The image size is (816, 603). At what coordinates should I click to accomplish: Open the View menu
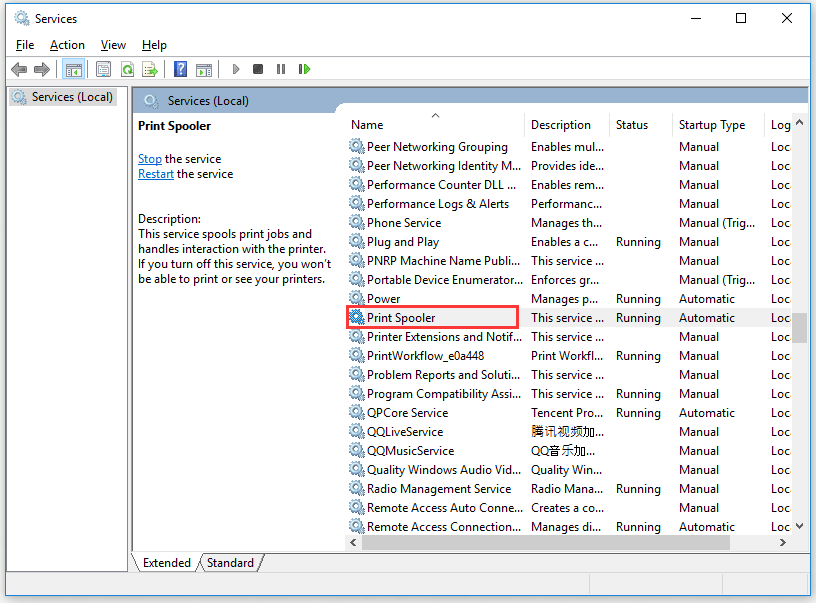tap(113, 45)
